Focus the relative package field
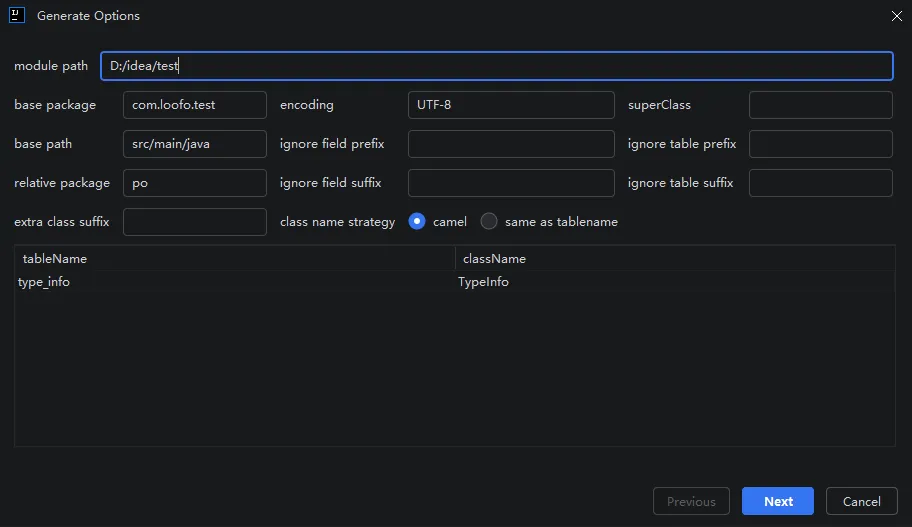The image size is (912, 527). click(194, 183)
